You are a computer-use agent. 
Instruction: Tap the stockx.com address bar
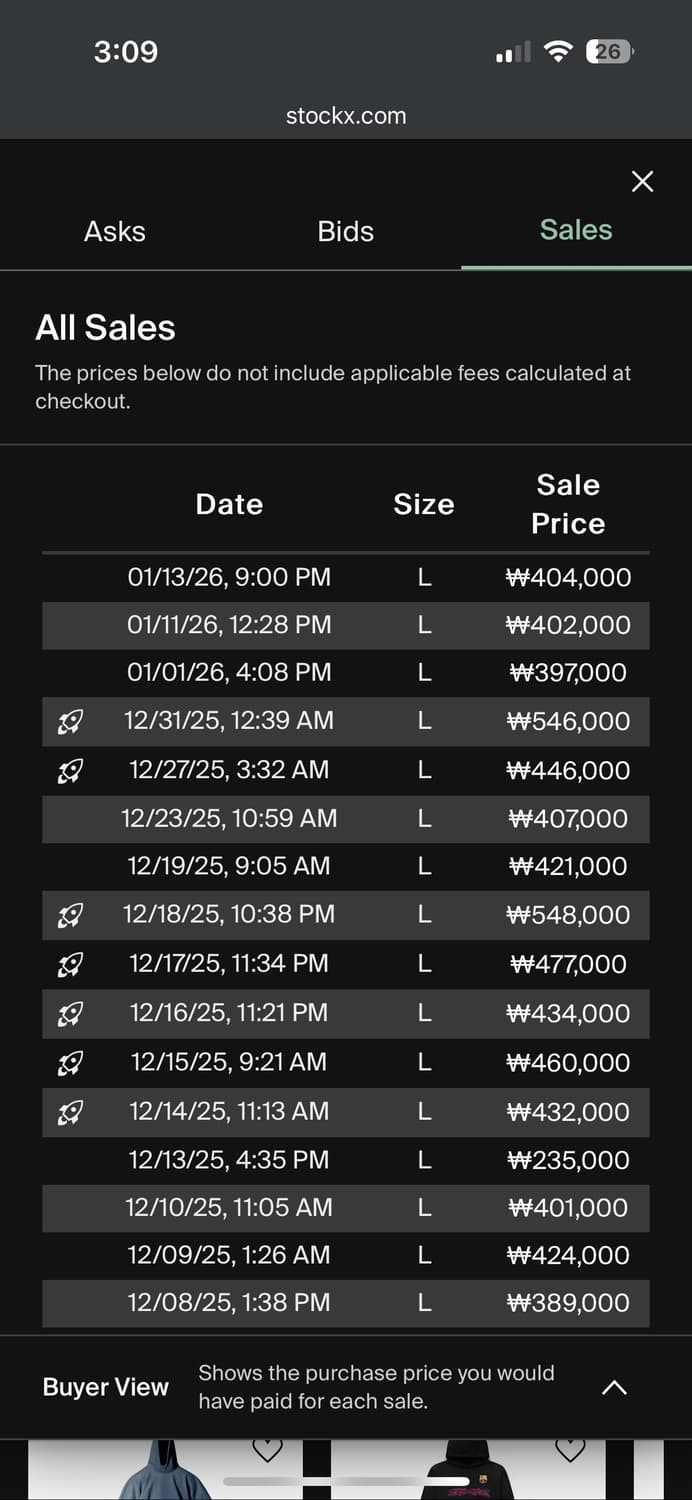tap(346, 116)
